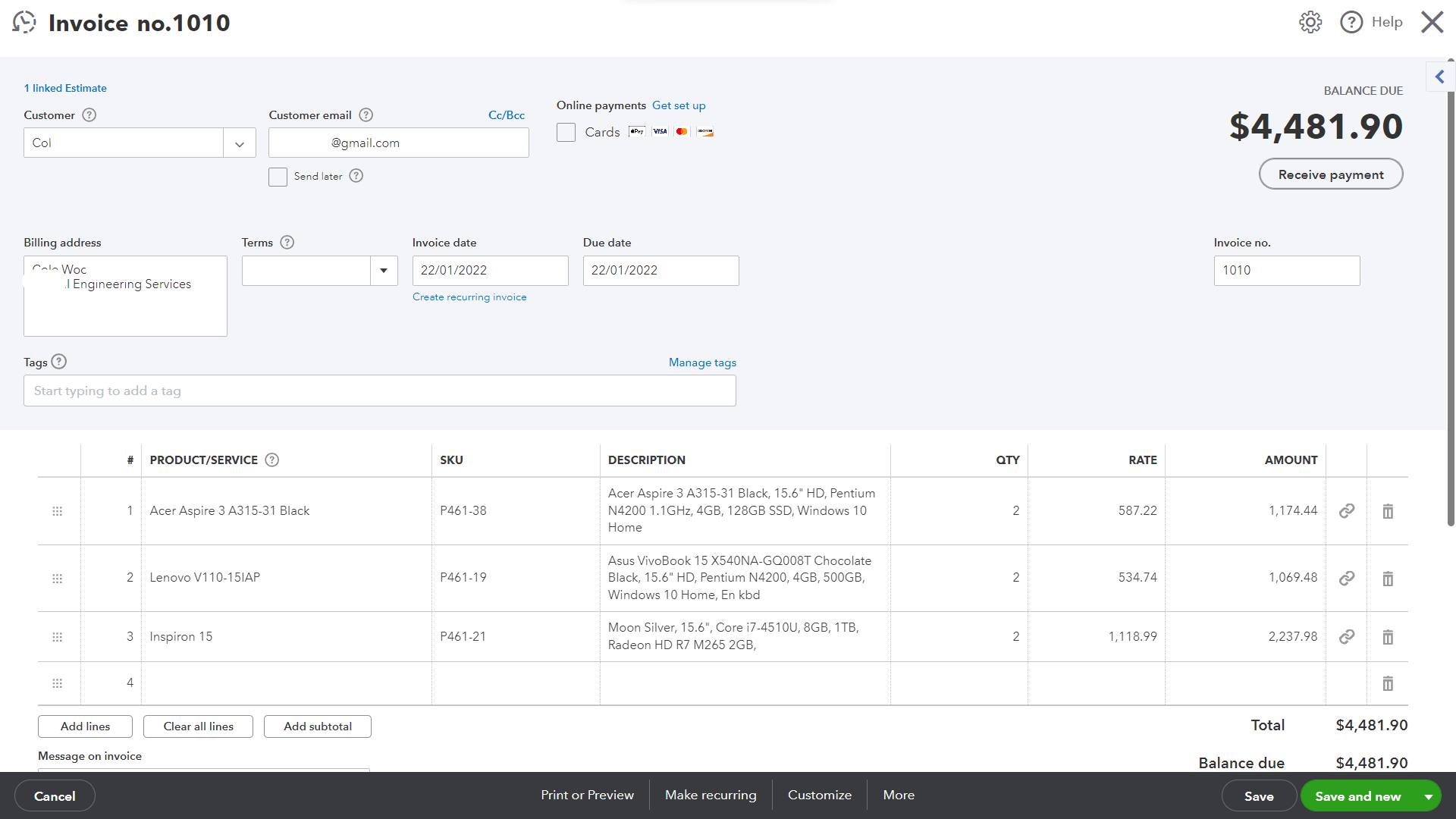
Task: Grab drag handle for line 2
Action: (57, 579)
